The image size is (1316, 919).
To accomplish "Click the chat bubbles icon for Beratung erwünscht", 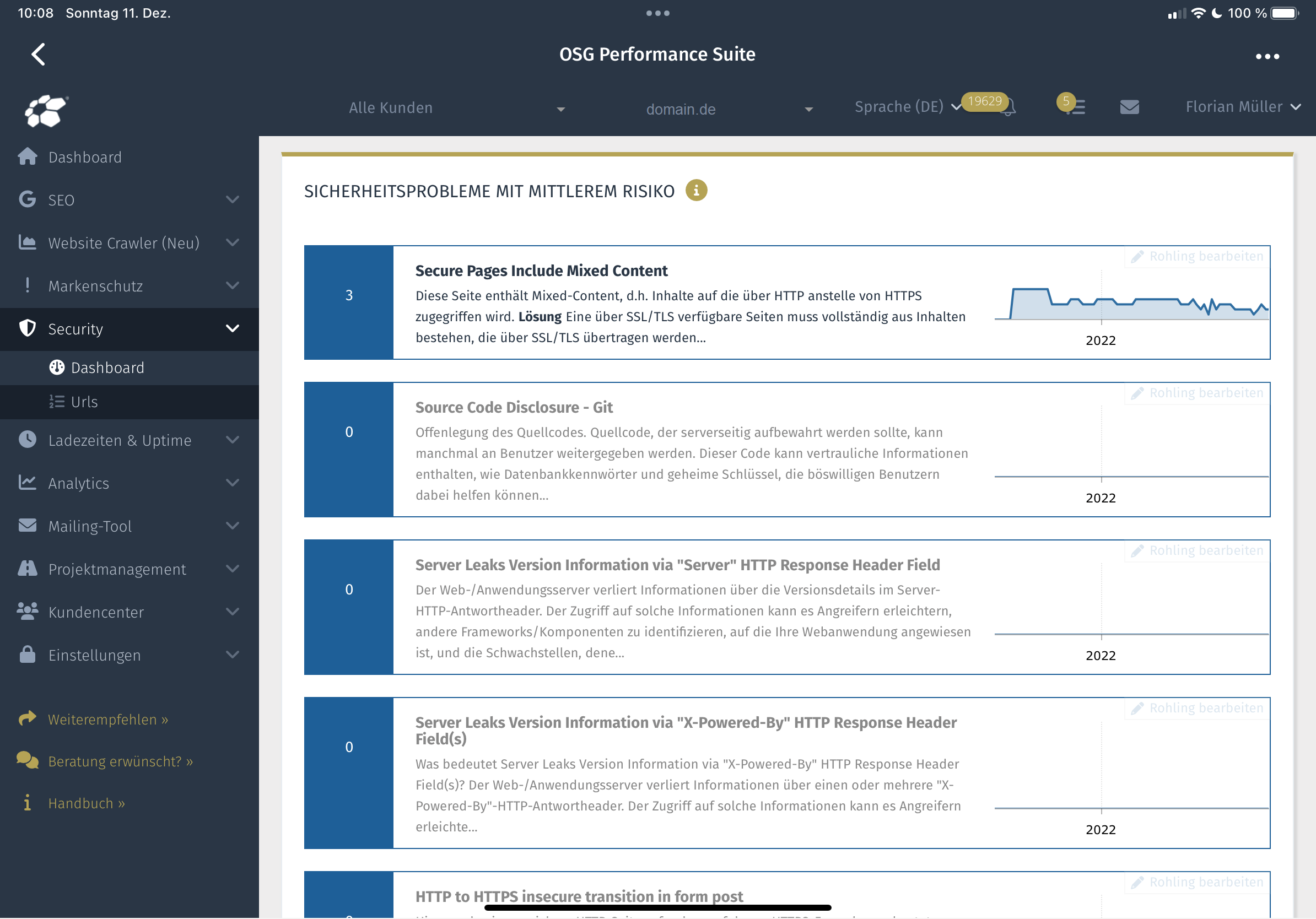I will (28, 760).
